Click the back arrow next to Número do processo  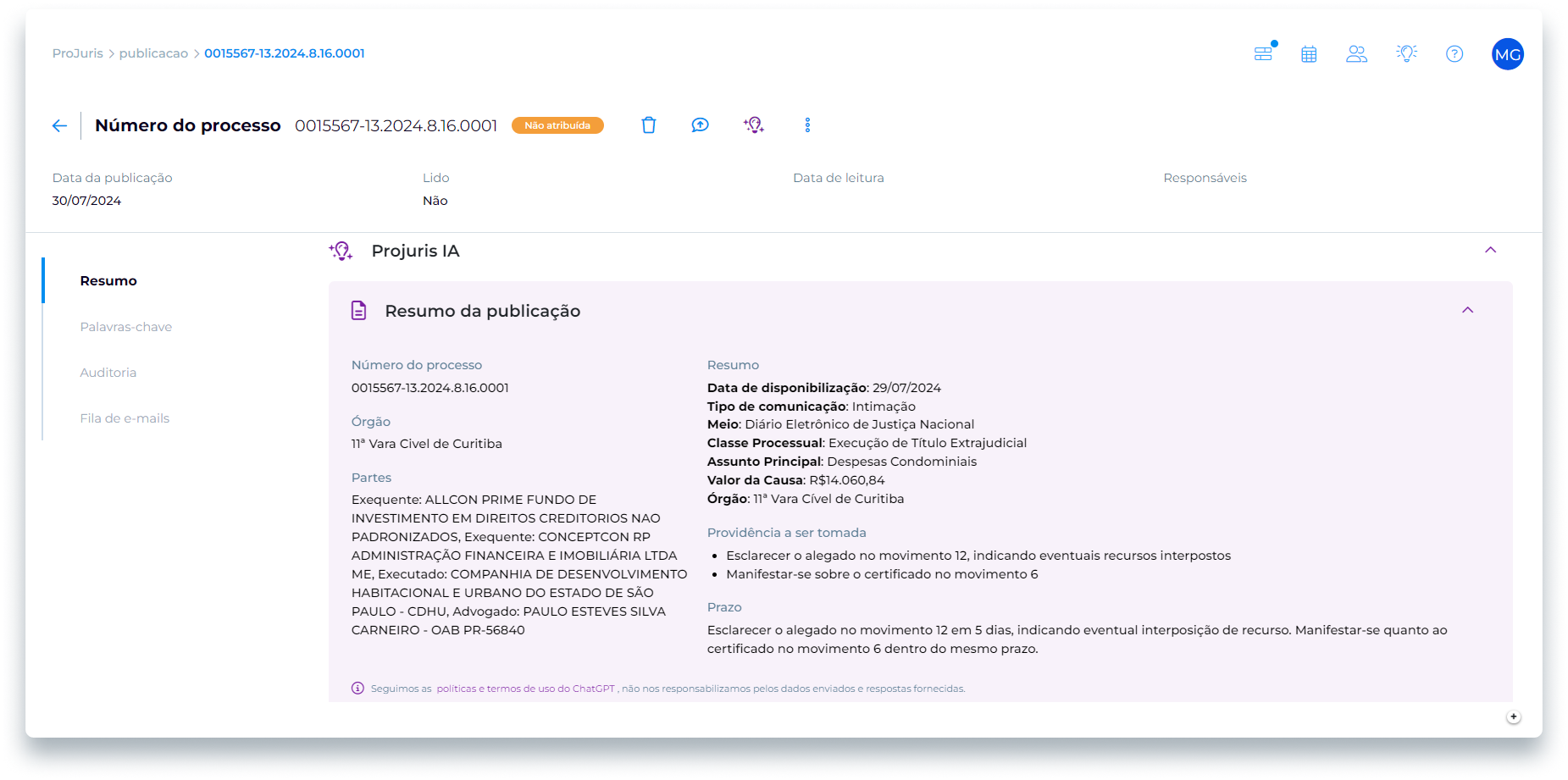pos(59,124)
